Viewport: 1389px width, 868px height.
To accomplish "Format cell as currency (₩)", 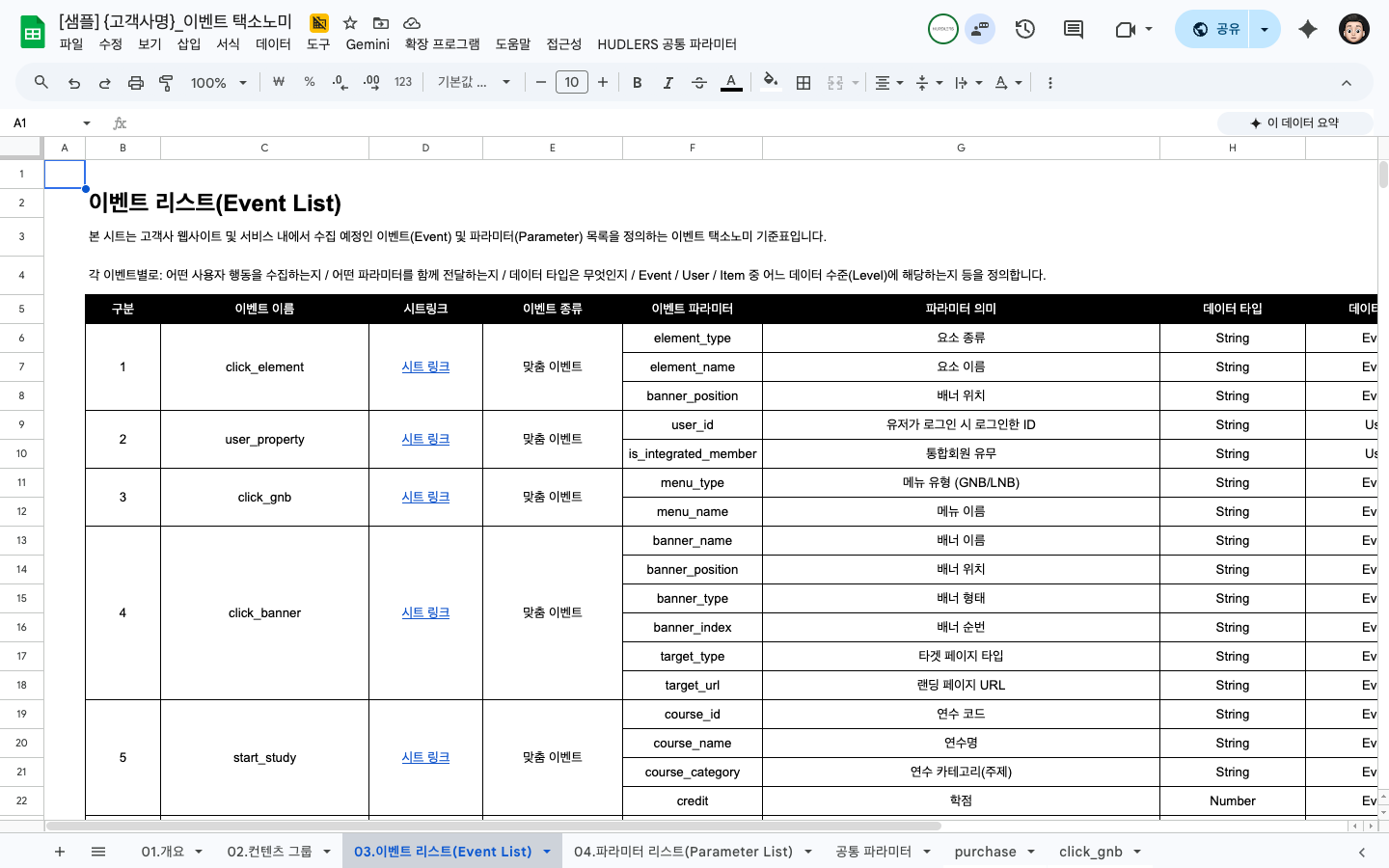I will click(279, 83).
